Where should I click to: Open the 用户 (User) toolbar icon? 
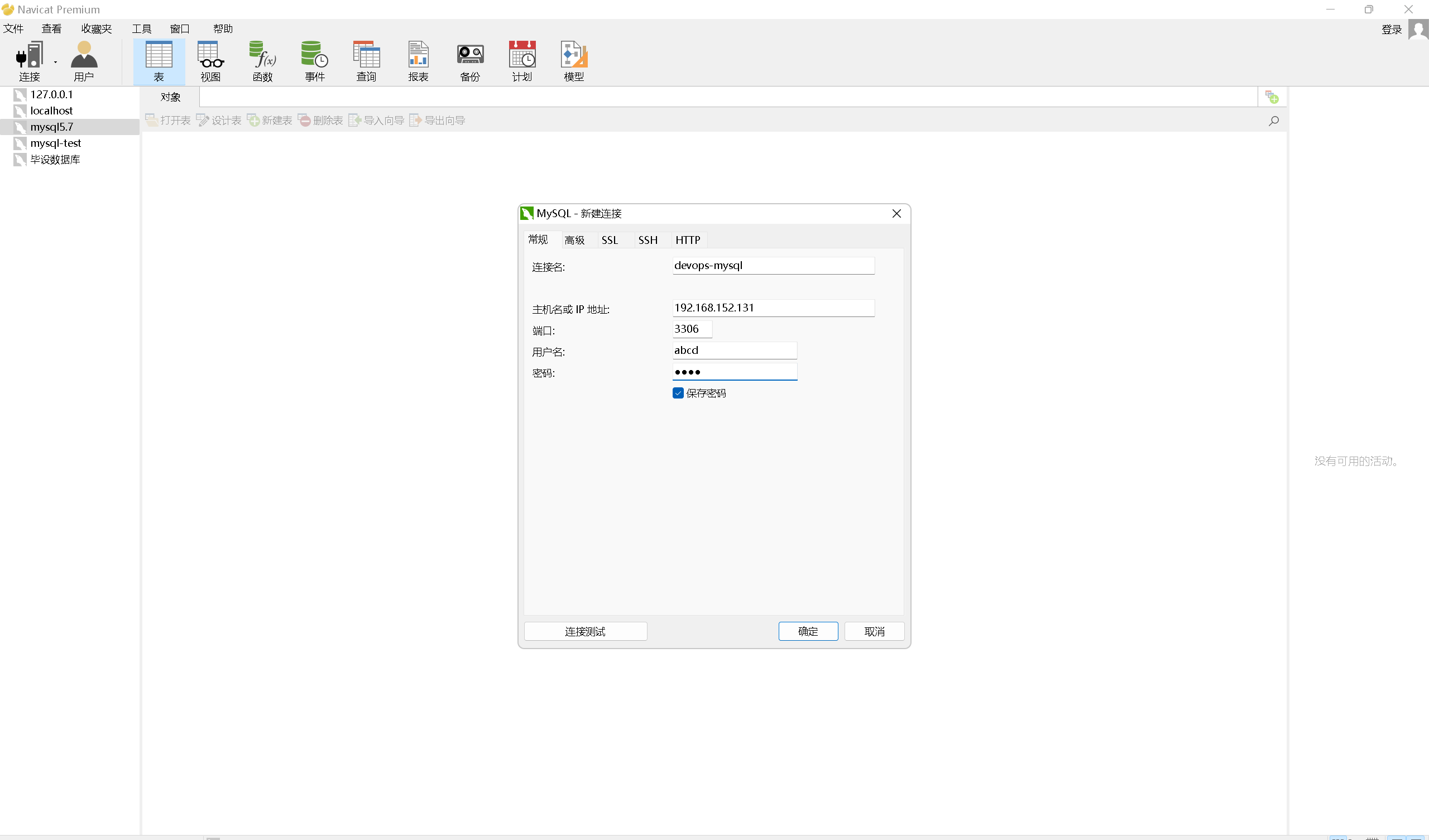pyautogui.click(x=84, y=61)
